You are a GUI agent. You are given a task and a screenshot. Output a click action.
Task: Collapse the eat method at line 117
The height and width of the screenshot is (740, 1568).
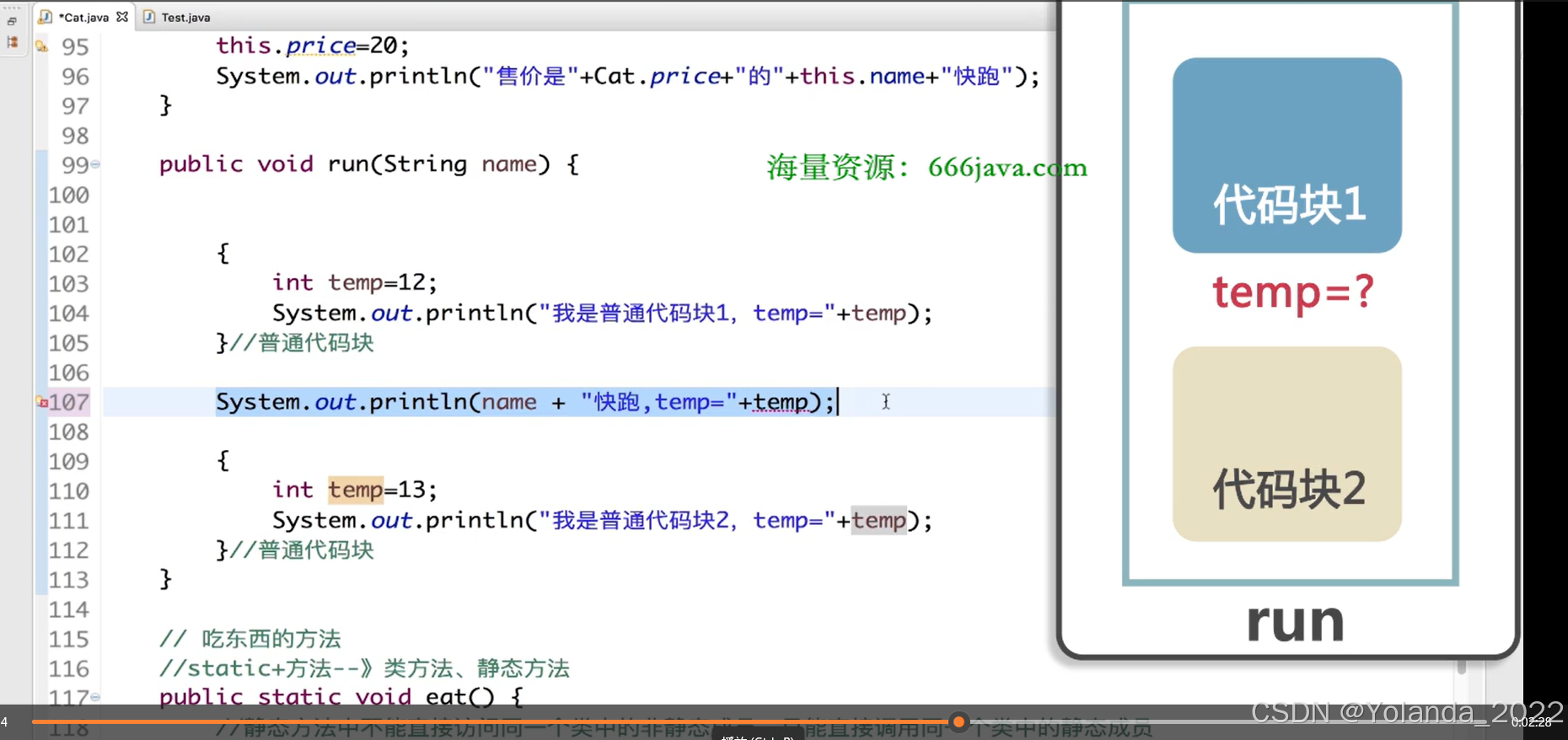pyautogui.click(x=95, y=697)
